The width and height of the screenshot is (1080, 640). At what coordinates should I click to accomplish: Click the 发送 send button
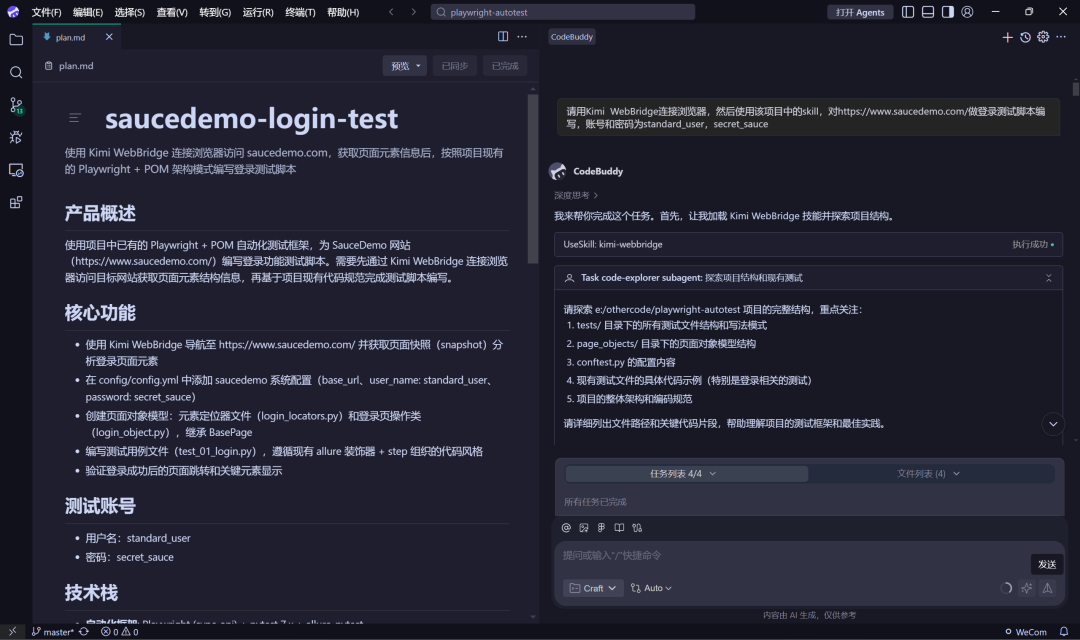[1047, 564]
